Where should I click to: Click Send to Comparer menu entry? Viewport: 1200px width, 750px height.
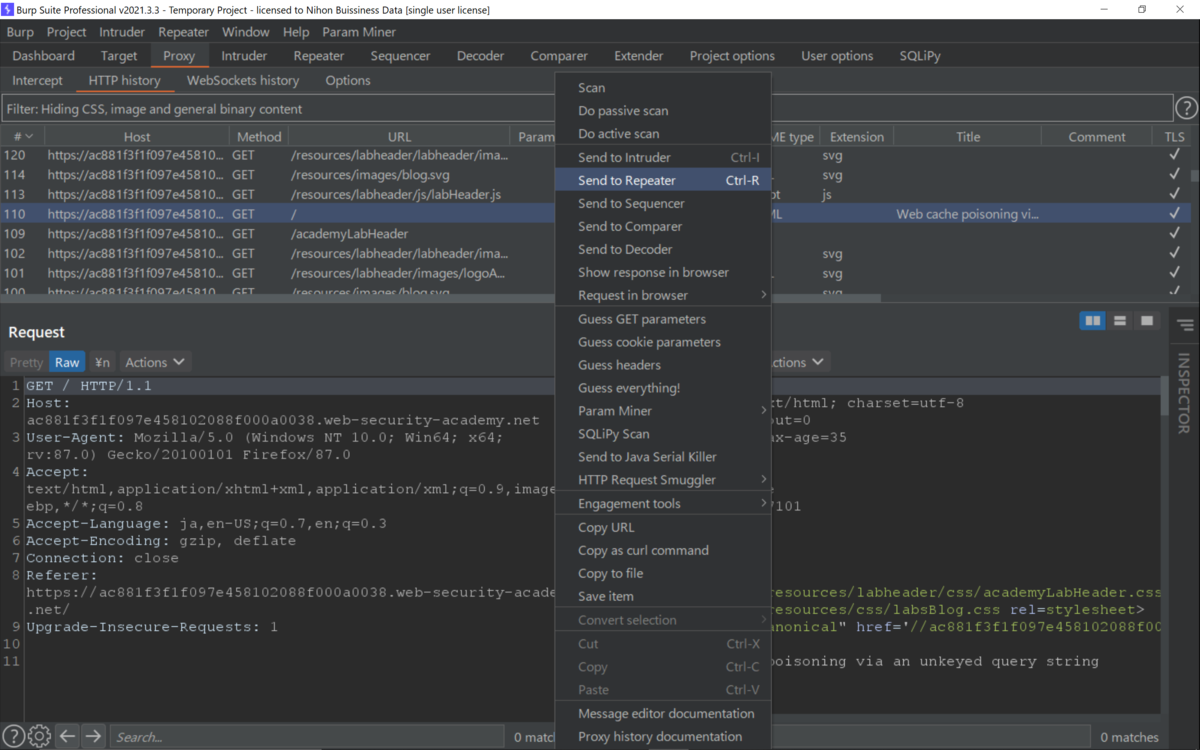coord(663,226)
